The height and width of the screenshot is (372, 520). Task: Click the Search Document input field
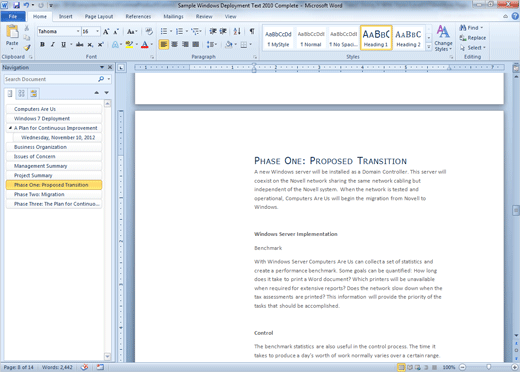click(x=50, y=79)
